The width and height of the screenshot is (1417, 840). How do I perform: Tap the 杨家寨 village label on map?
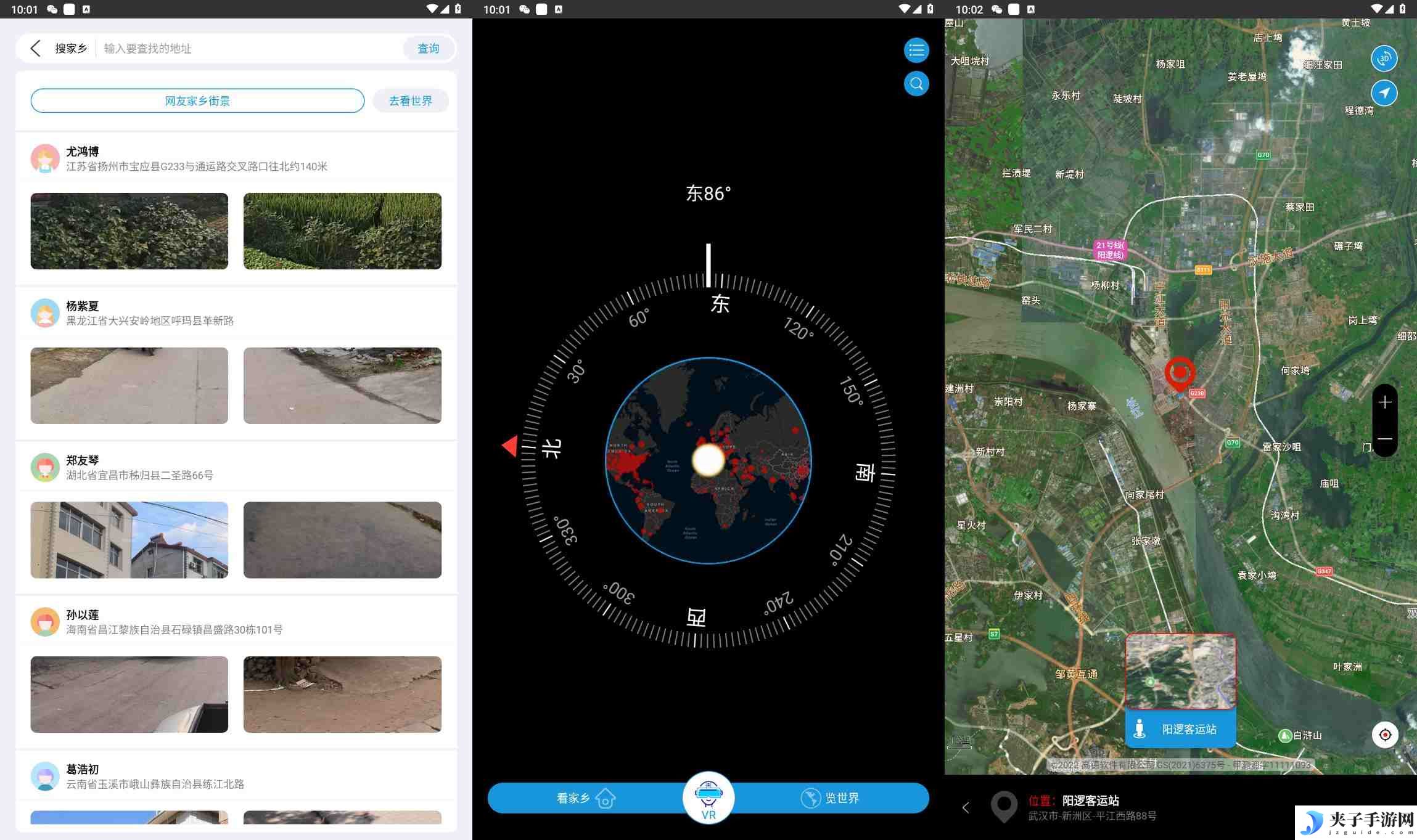pyautogui.click(x=1082, y=406)
